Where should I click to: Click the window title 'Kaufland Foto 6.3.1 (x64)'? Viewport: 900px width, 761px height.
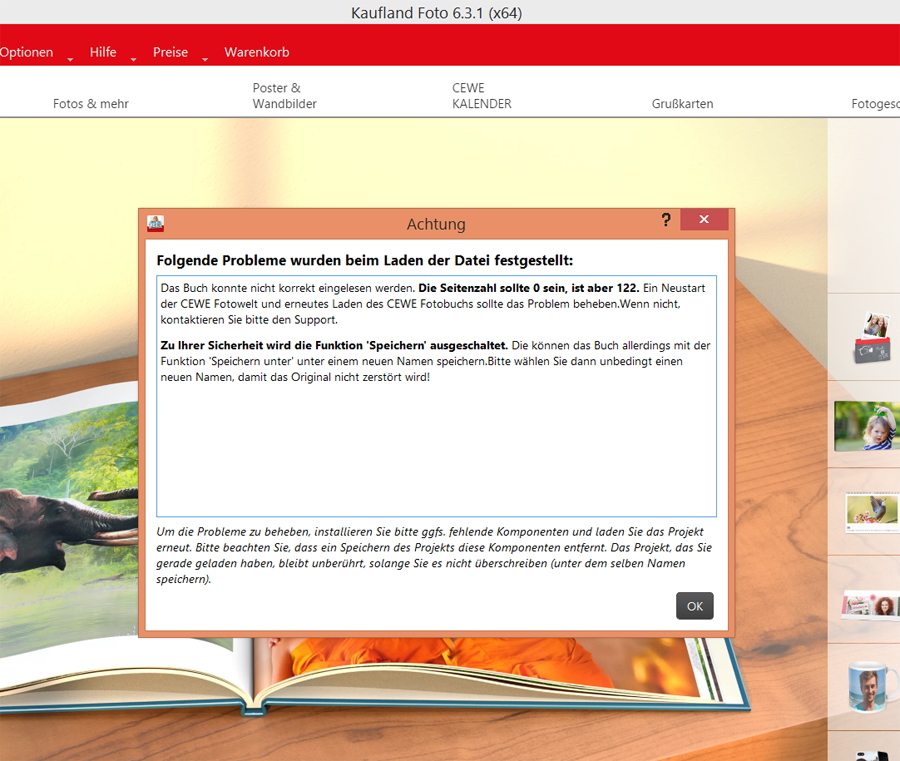436,13
